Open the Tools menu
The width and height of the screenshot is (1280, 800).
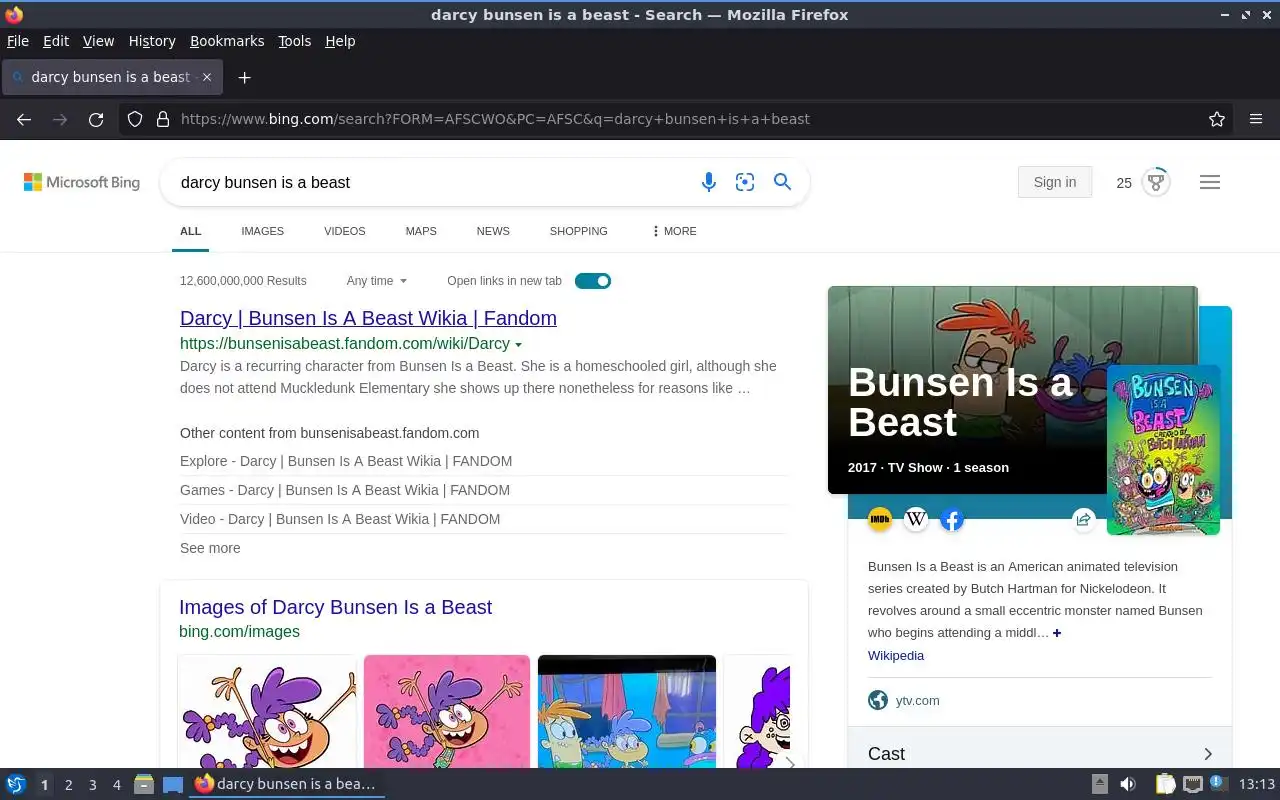click(294, 41)
